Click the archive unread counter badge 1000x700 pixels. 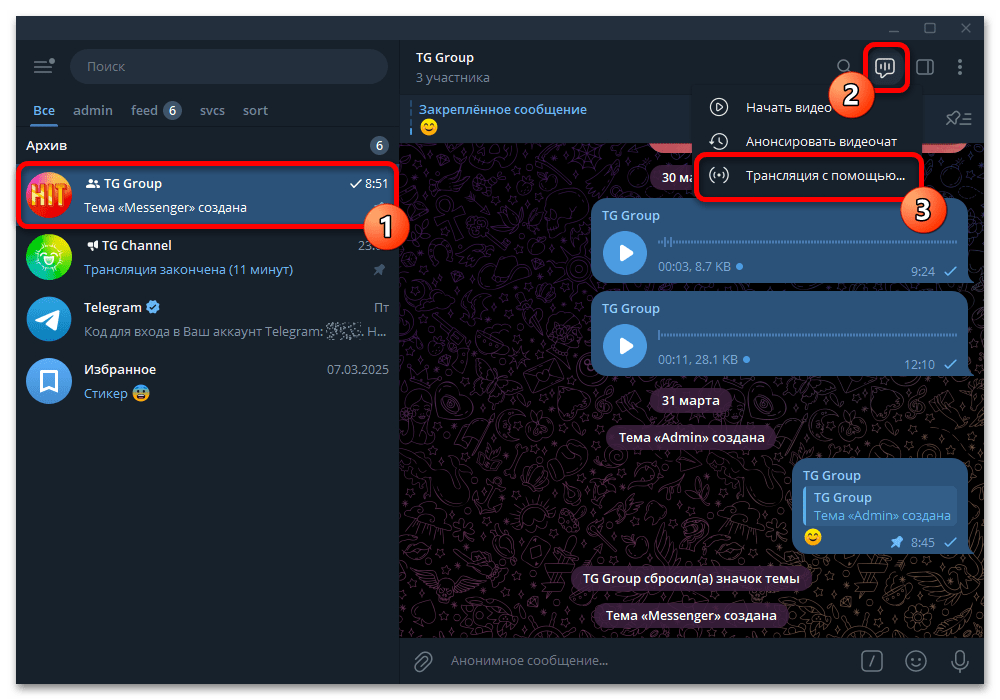point(379,145)
